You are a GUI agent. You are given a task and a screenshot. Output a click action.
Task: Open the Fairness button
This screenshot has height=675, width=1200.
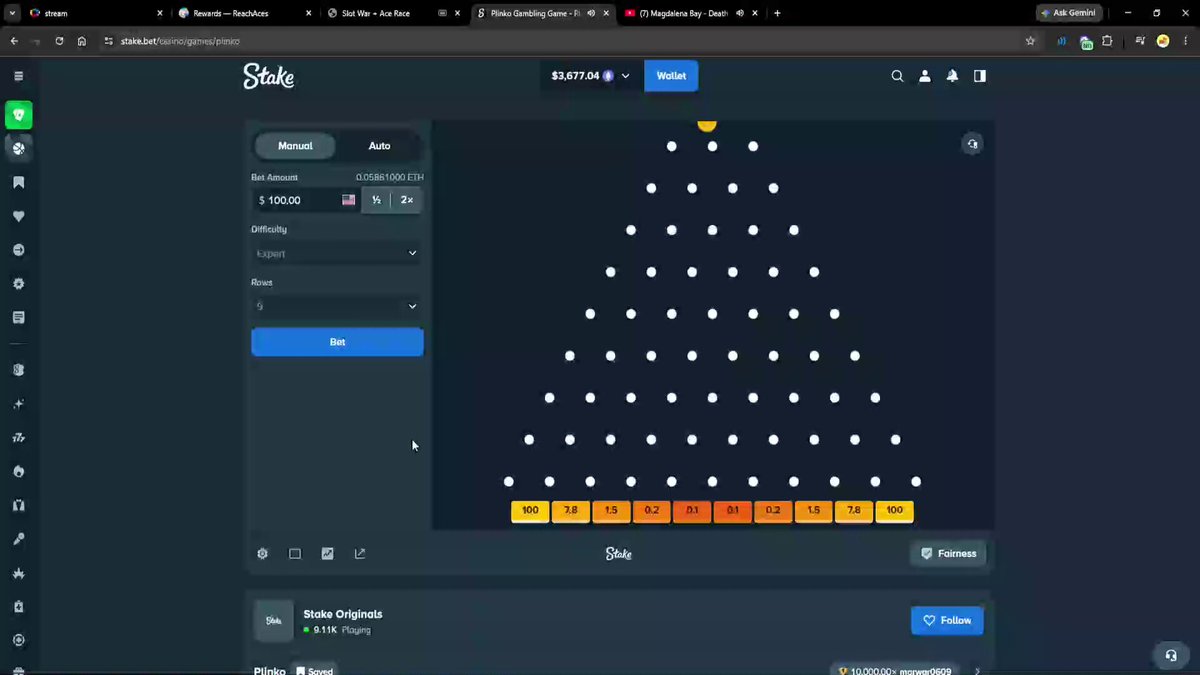click(948, 554)
